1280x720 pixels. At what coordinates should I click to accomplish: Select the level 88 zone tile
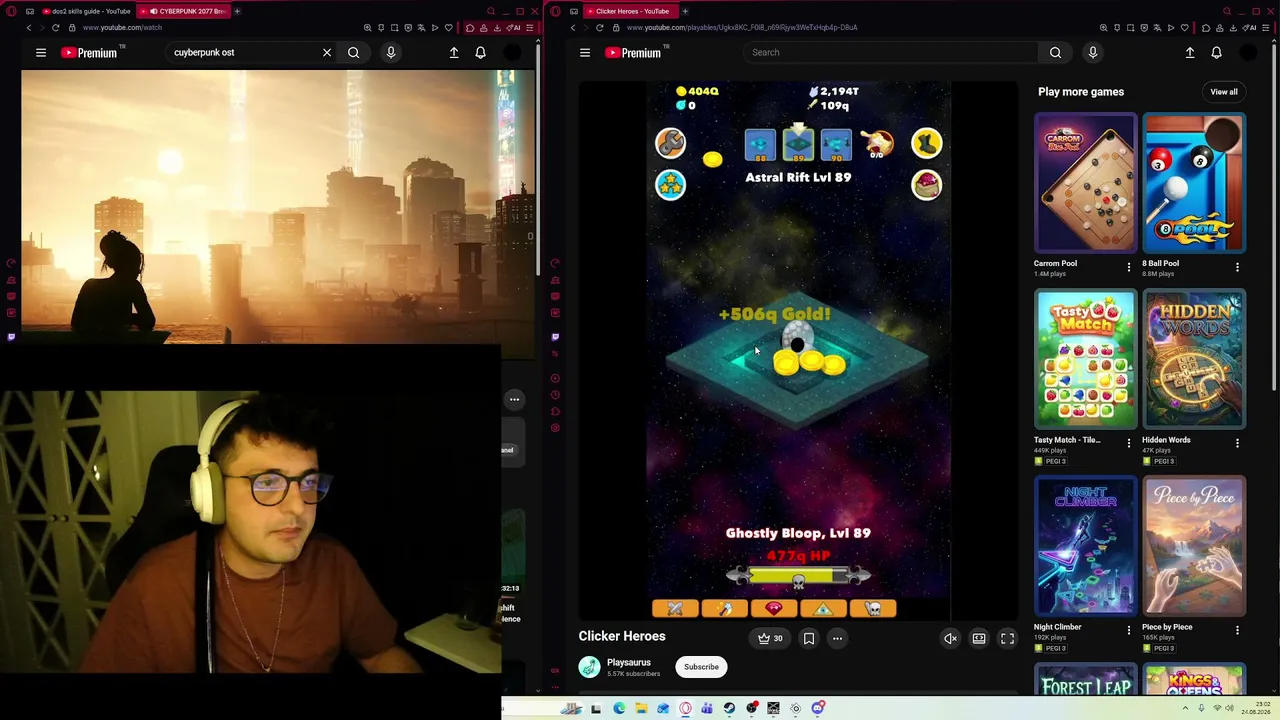pos(760,145)
